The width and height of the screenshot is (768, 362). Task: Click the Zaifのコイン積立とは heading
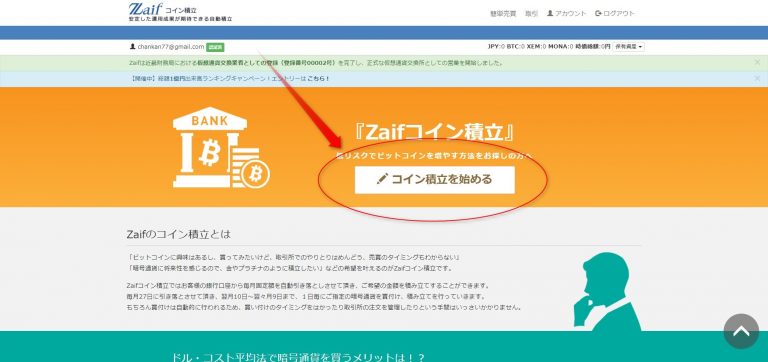coord(178,234)
